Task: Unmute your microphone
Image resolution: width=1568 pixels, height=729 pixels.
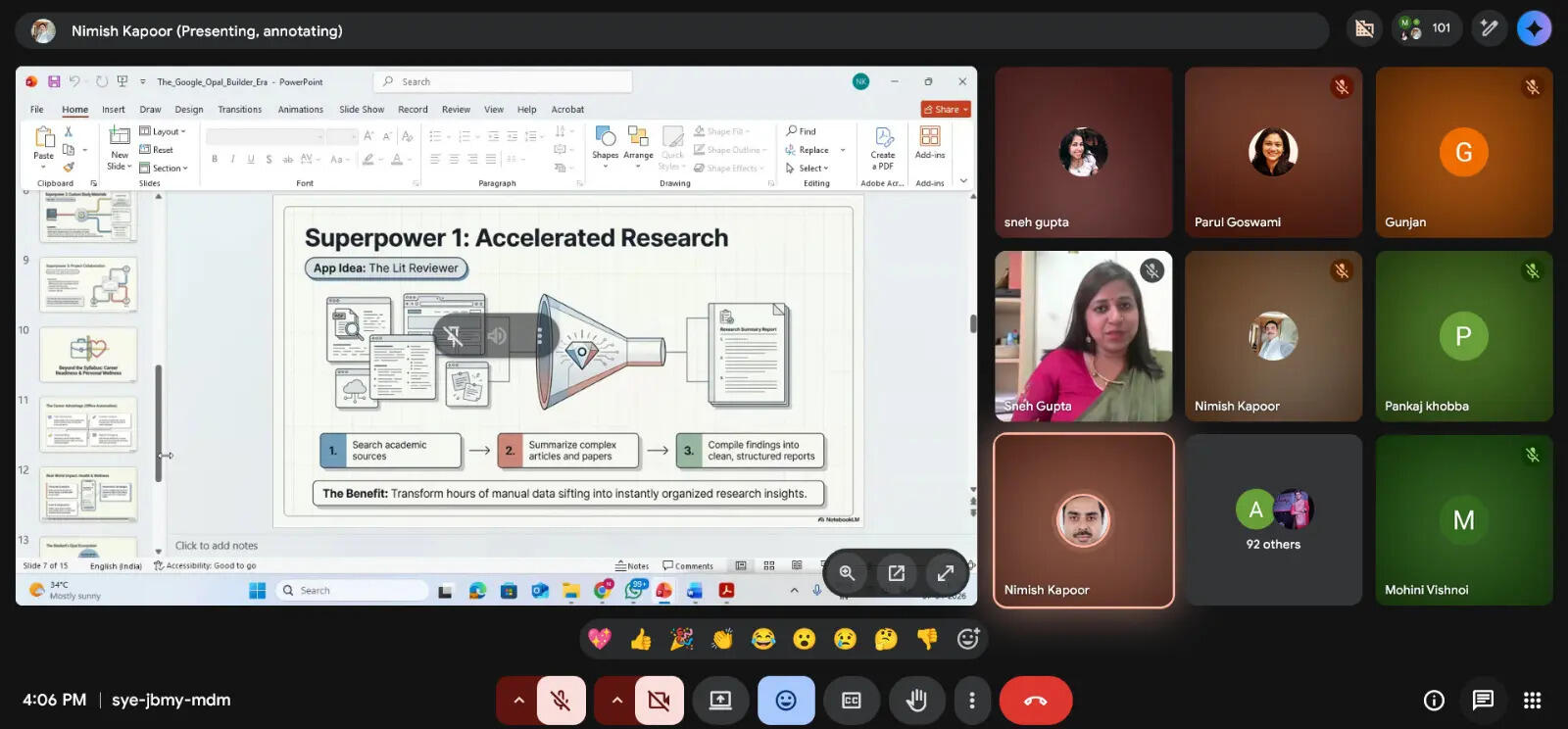Action: 561,701
